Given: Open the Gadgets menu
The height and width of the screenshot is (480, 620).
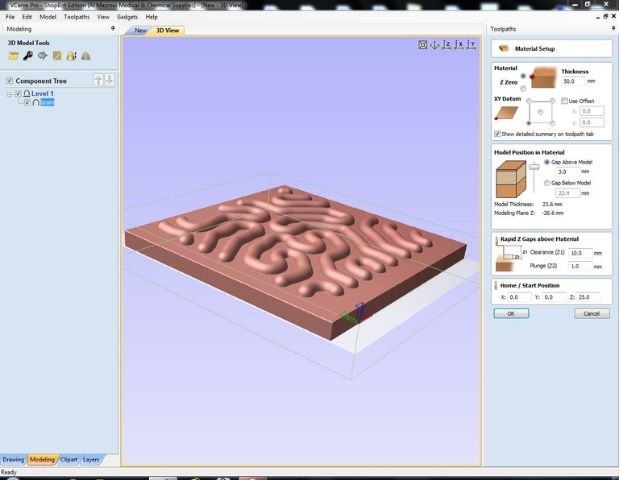Looking at the screenshot, I should 127,17.
